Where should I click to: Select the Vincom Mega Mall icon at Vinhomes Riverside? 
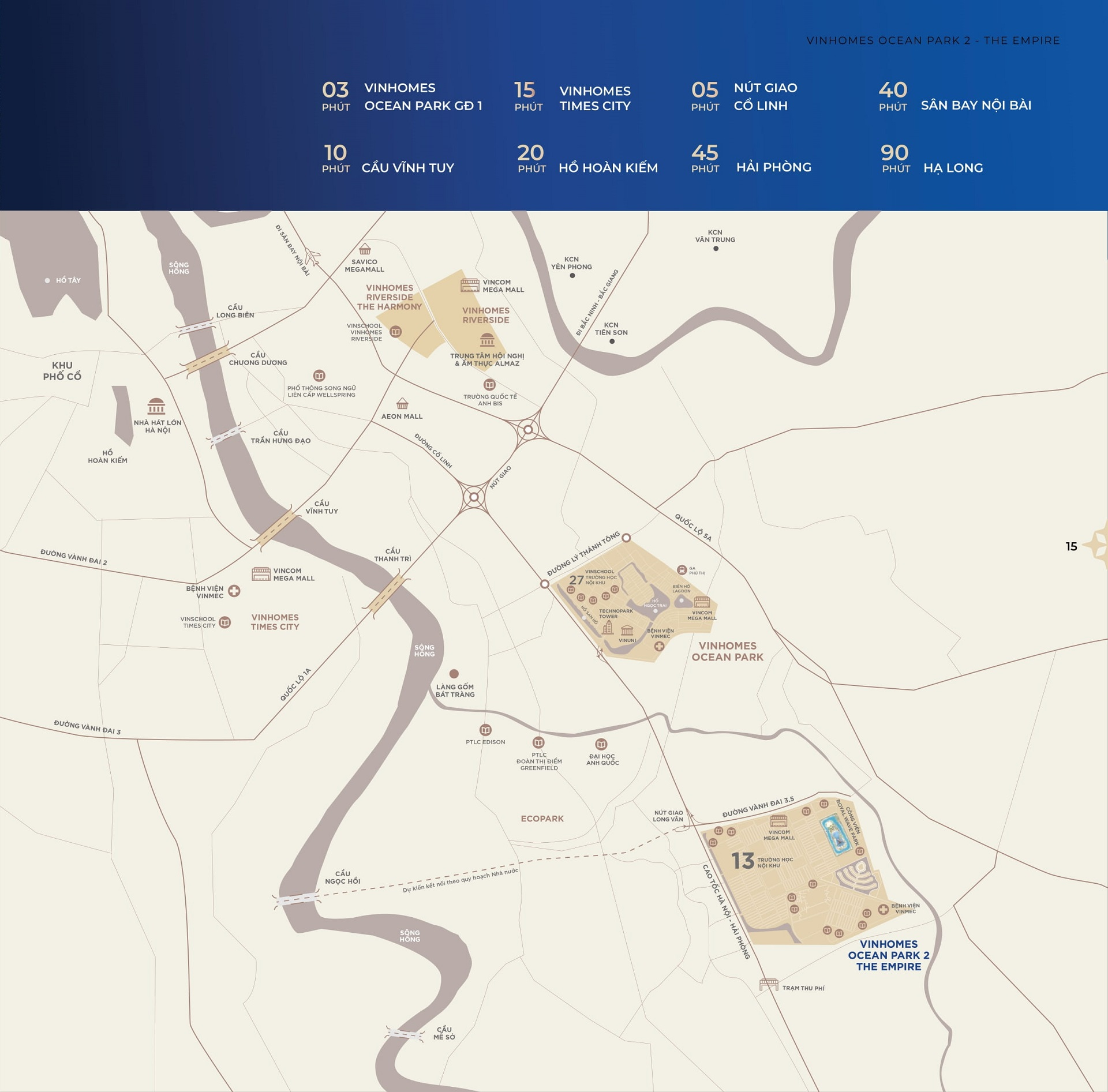click(x=470, y=285)
